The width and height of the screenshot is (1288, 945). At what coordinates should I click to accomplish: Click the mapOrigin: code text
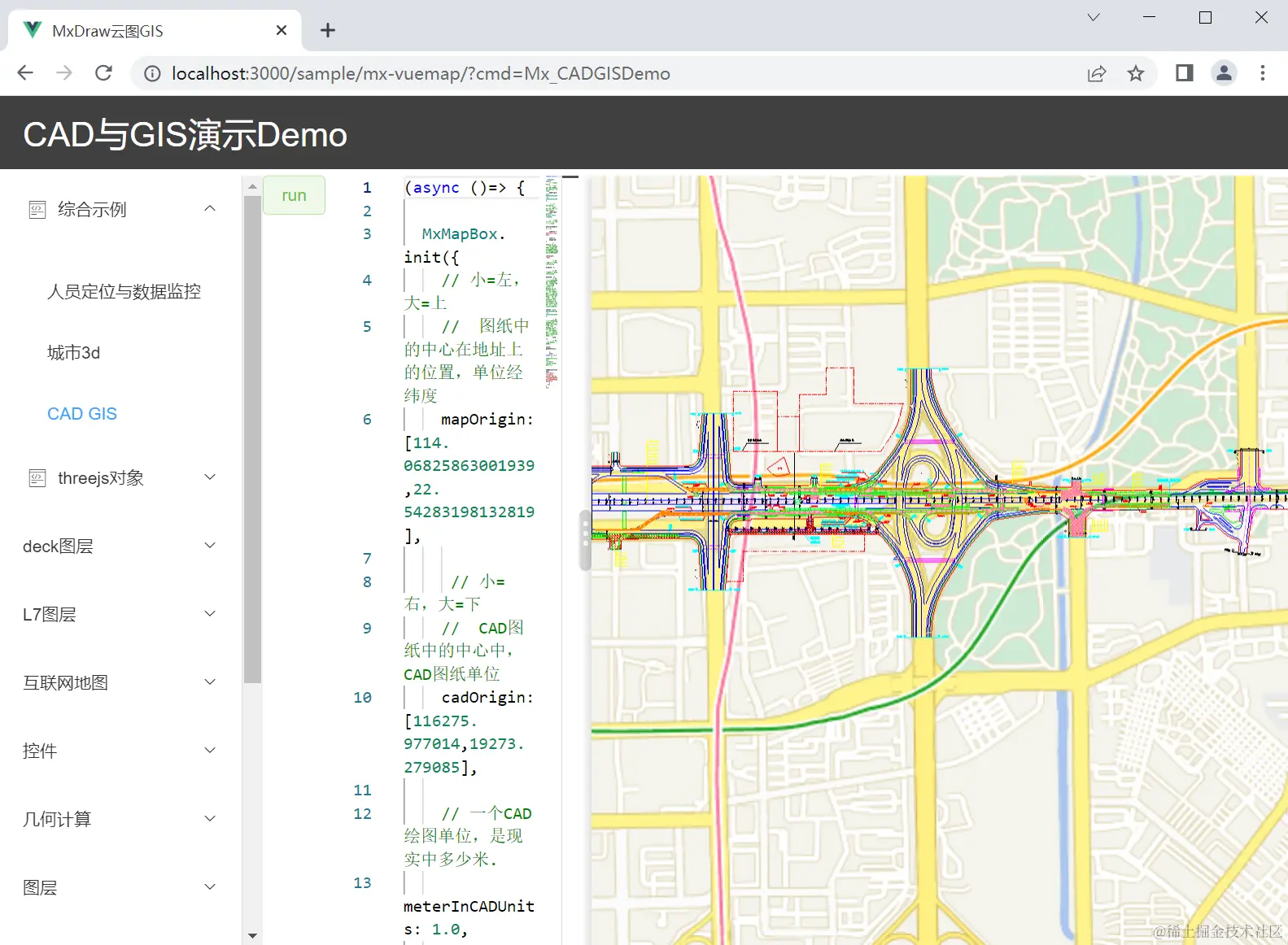click(x=487, y=420)
